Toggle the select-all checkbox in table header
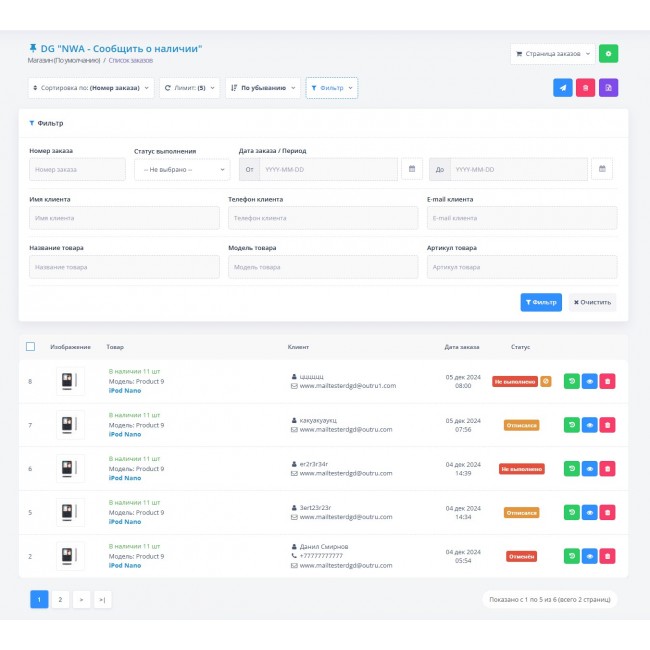The image size is (650, 650). coord(30,347)
